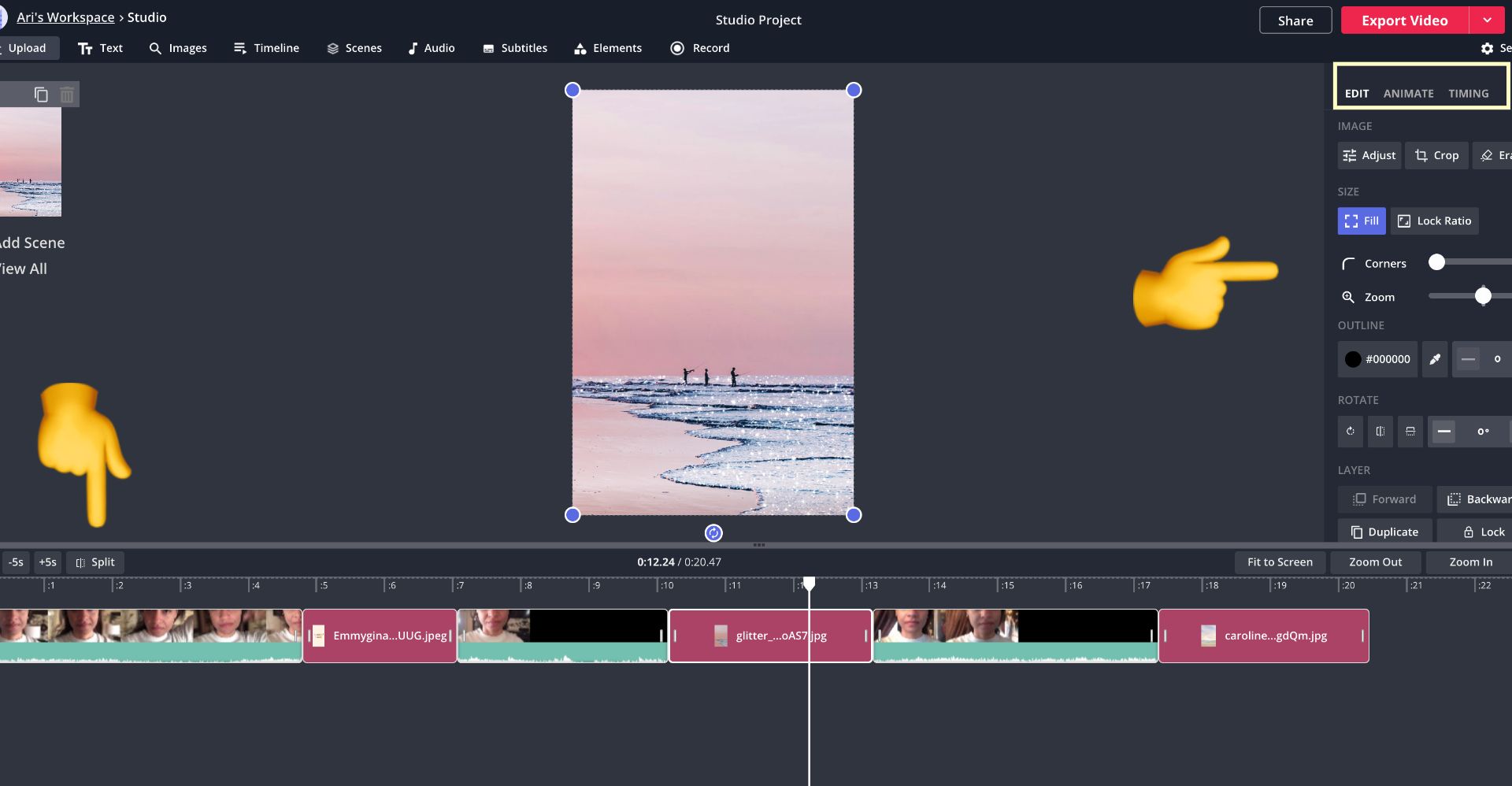Click the Share button

[1295, 20]
